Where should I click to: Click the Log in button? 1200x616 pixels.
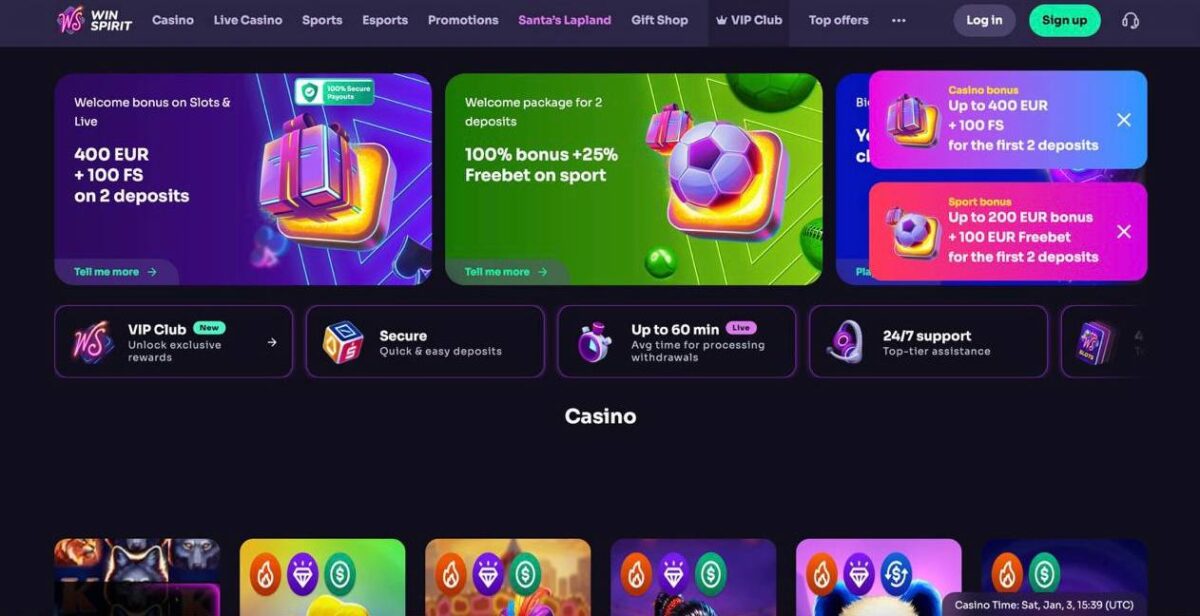click(984, 20)
